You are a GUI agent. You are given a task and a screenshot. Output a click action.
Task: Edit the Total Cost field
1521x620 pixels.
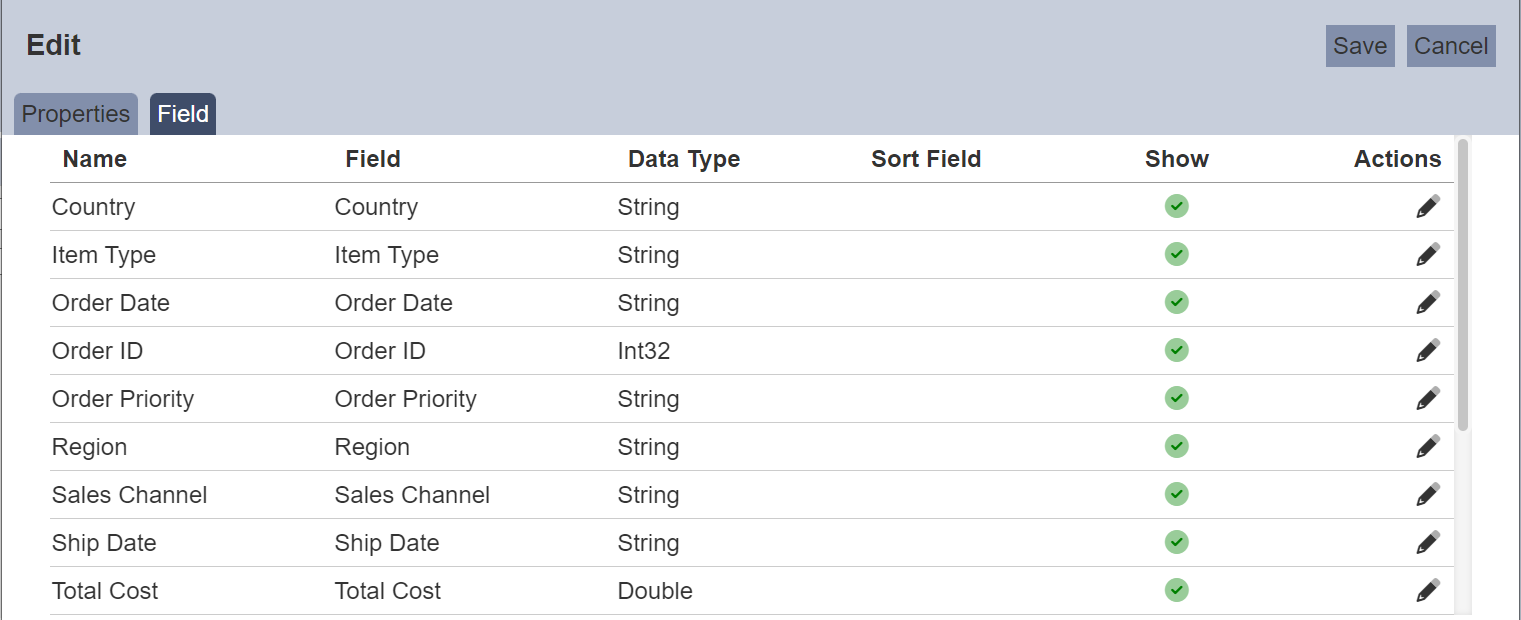click(1428, 591)
